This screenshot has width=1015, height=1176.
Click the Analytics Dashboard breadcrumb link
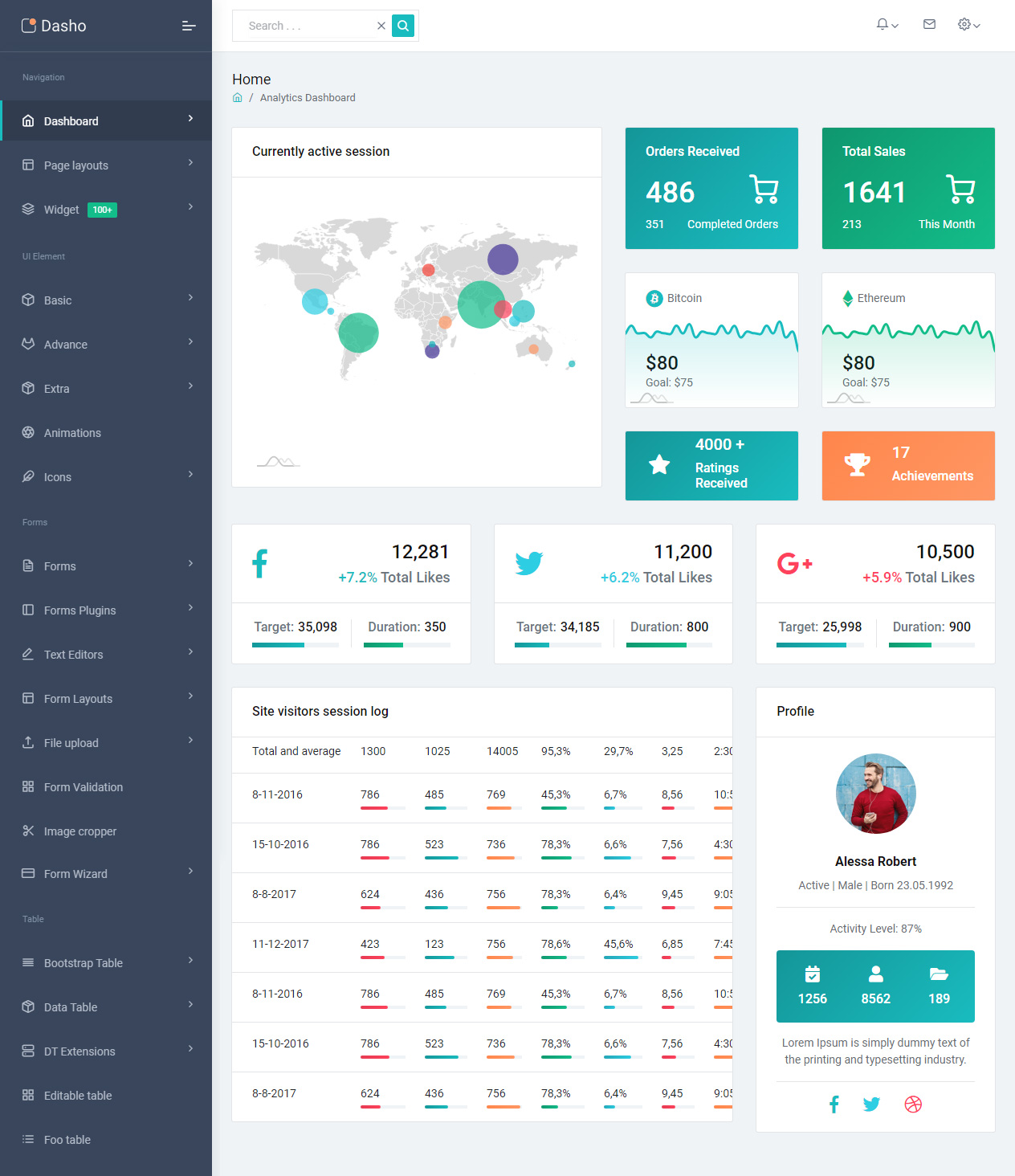[308, 97]
